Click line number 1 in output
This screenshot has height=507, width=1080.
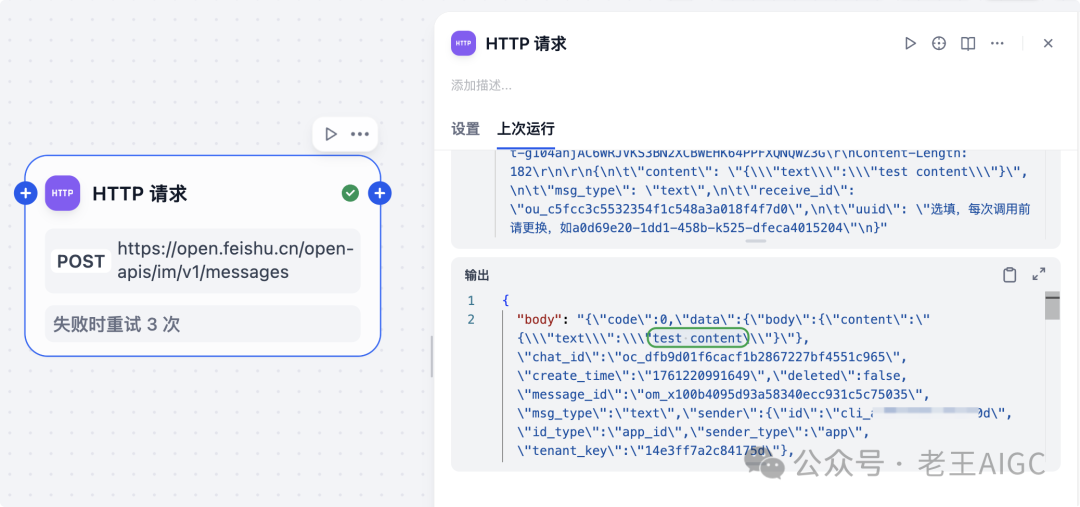point(471,301)
